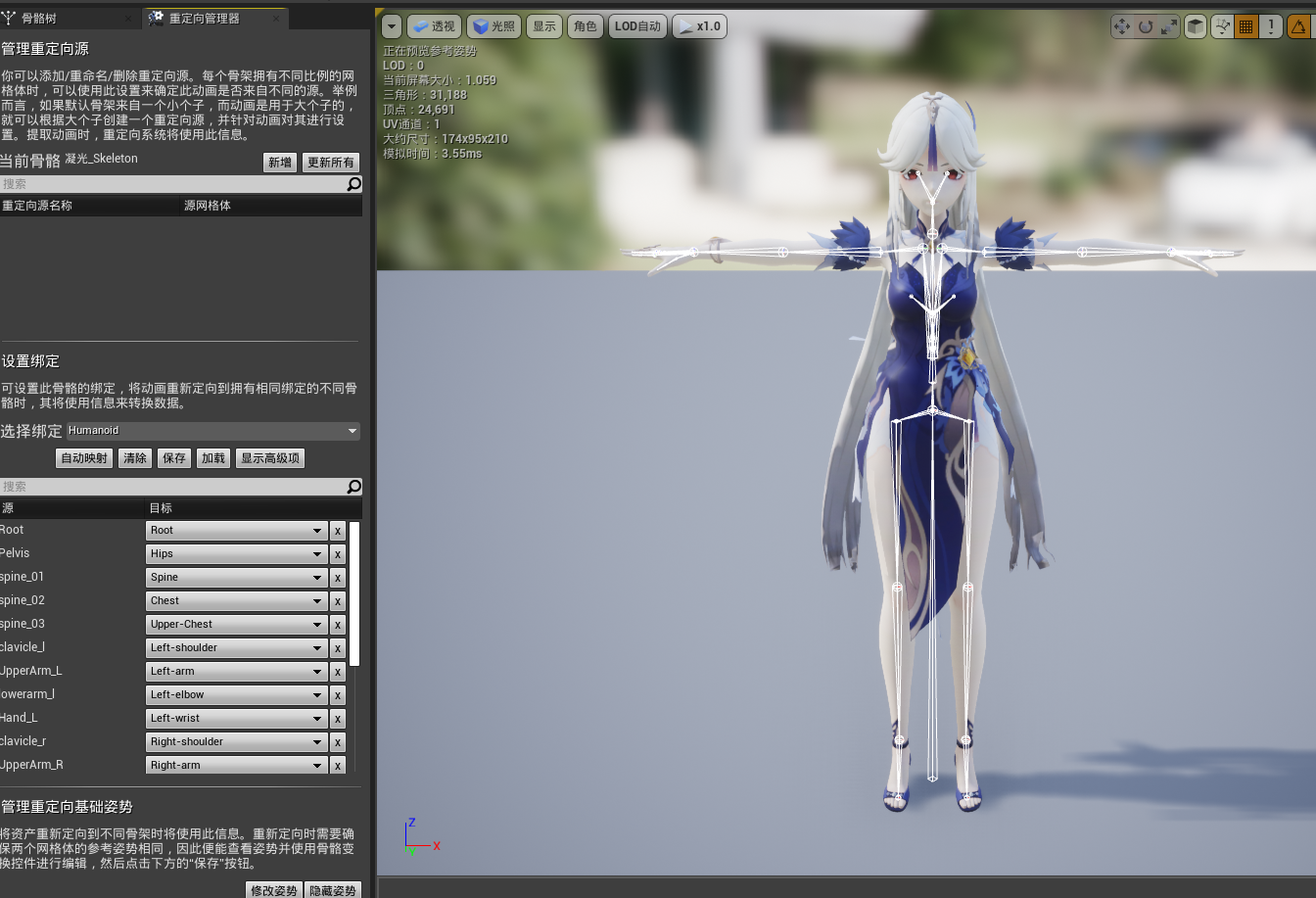1316x898 pixels.
Task: Clear the UpperArm_R Right-arm mapping x
Action: [x=338, y=766]
